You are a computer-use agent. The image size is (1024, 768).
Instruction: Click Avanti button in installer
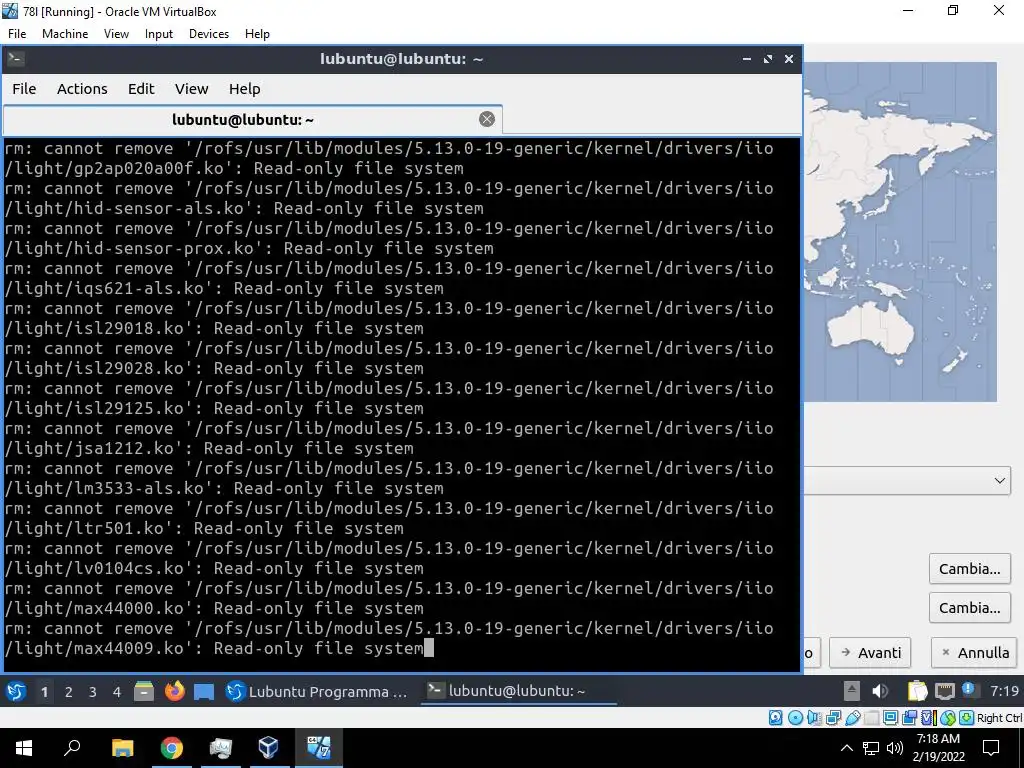pyautogui.click(x=870, y=652)
